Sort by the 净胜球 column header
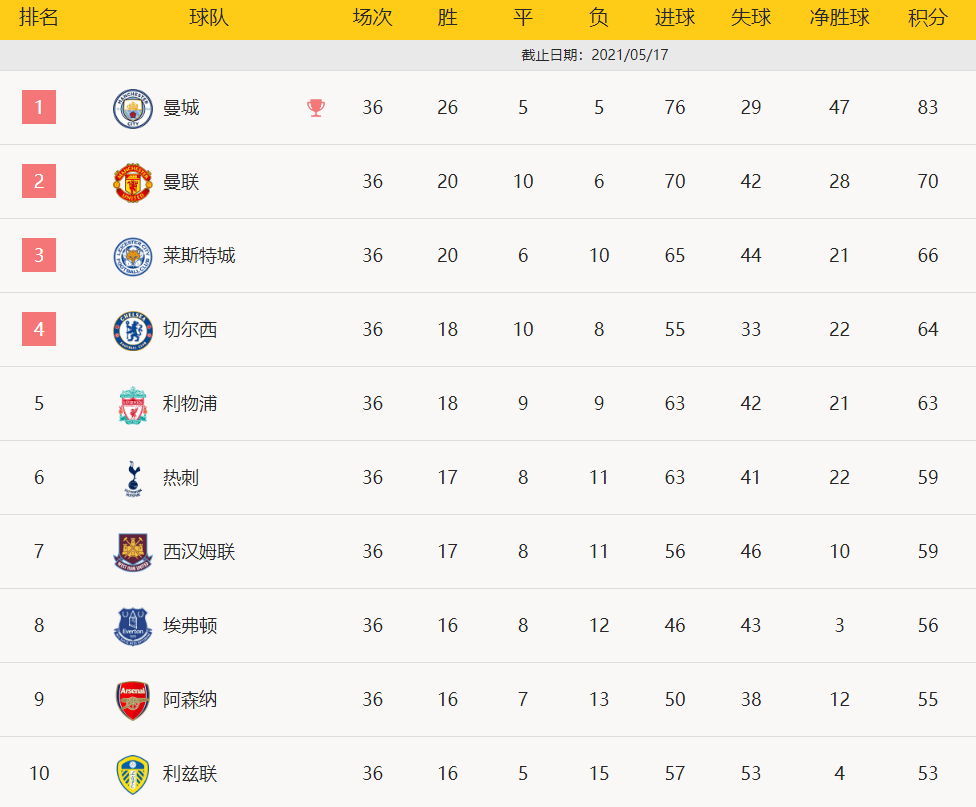976x807 pixels. point(839,17)
